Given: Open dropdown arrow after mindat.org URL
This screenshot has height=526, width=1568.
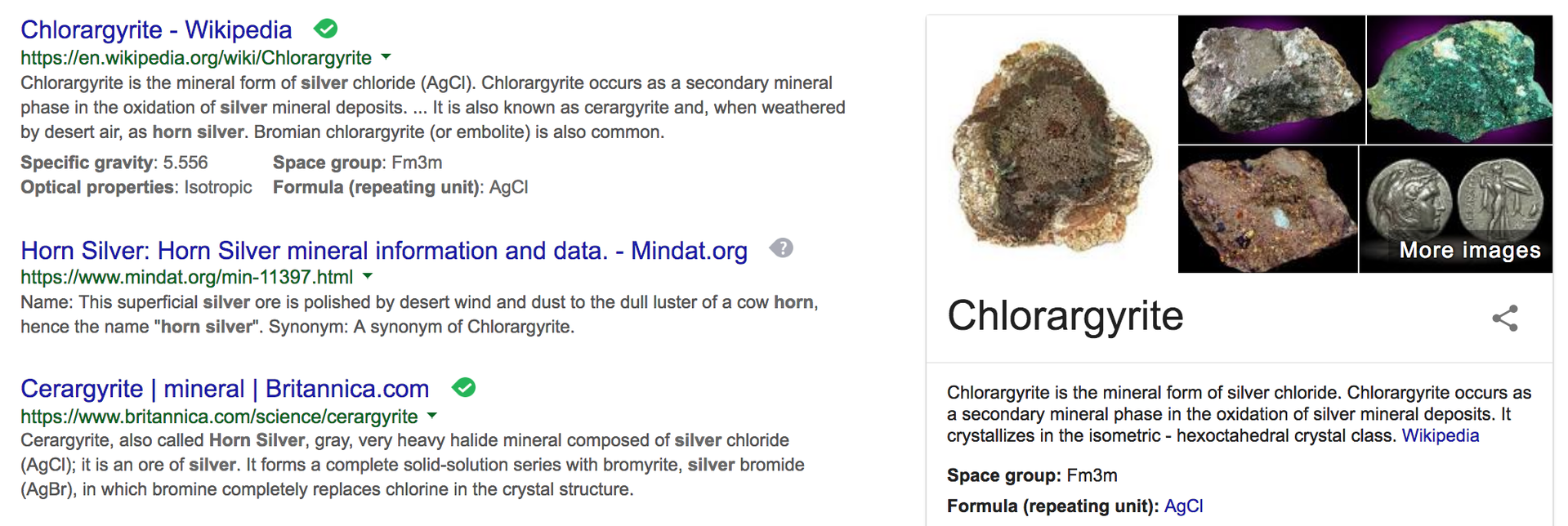Looking at the screenshot, I should pos(368,277).
